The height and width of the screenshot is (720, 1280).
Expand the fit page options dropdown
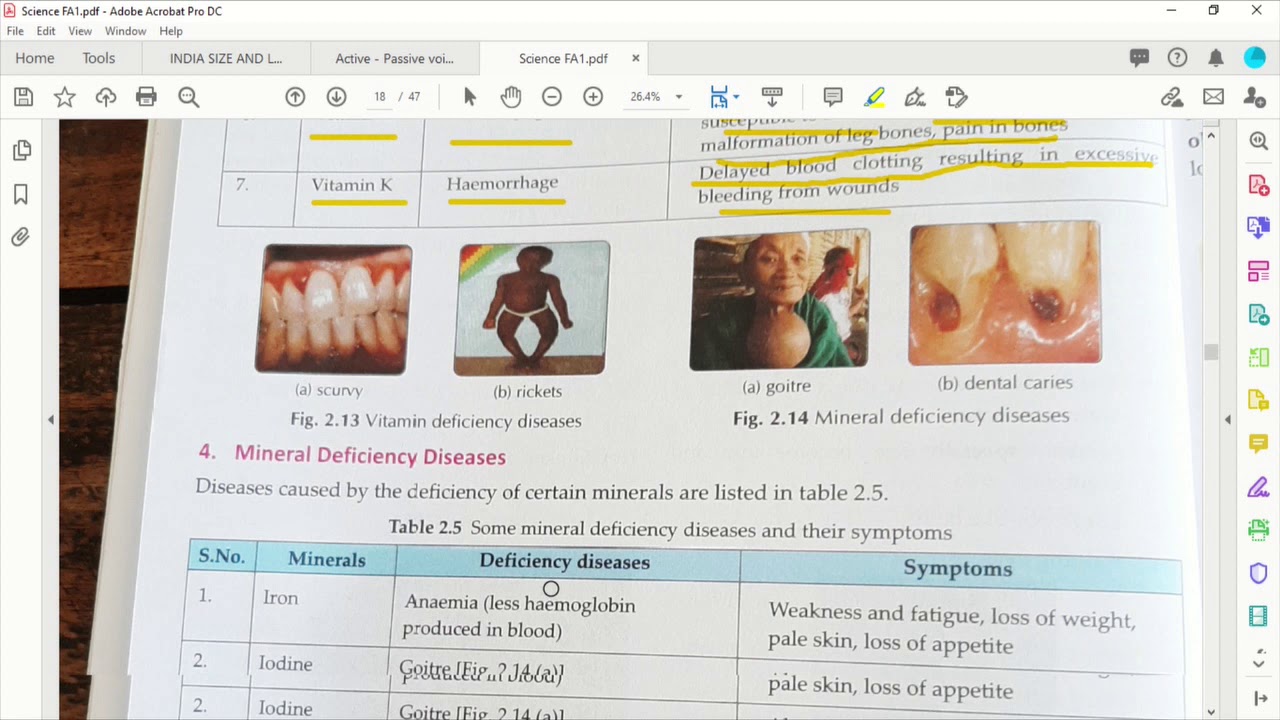(737, 97)
